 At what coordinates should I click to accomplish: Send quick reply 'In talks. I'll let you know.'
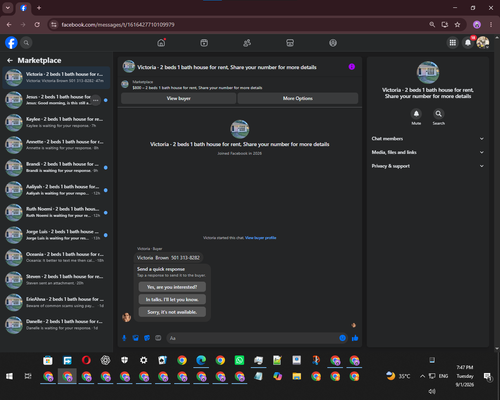(x=172, y=299)
